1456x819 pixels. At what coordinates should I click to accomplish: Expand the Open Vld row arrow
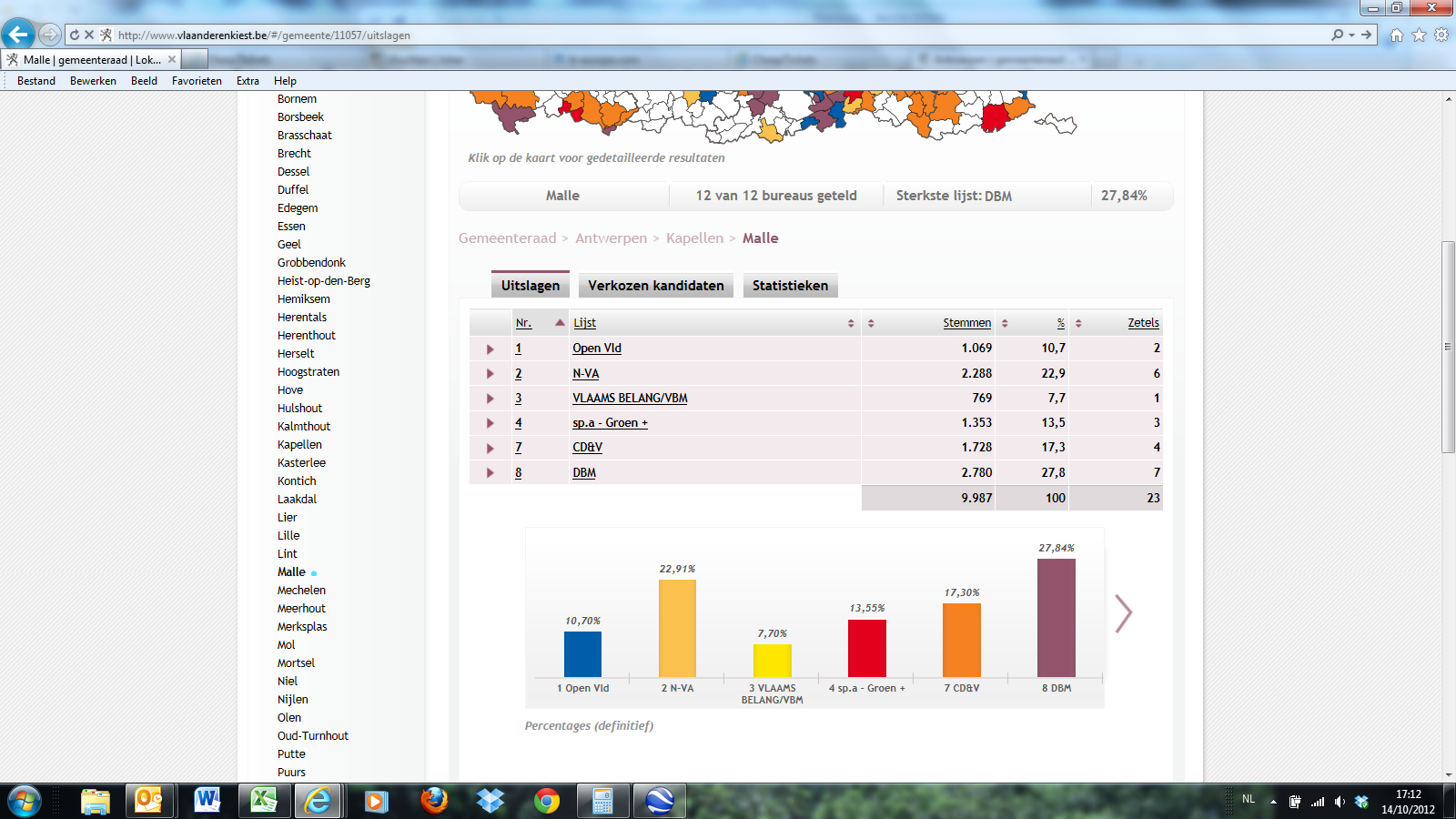(490, 349)
